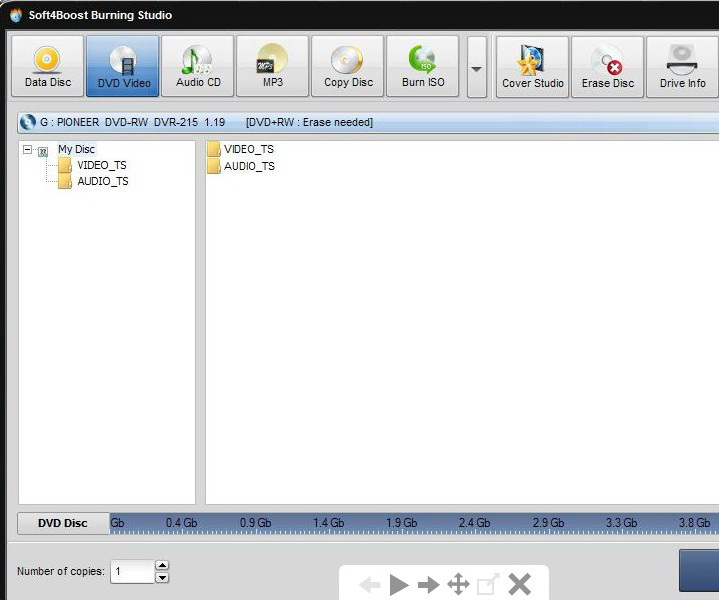This screenshot has width=719, height=600.
Task: Click the DVD Disc size selector button
Action: [x=63, y=523]
